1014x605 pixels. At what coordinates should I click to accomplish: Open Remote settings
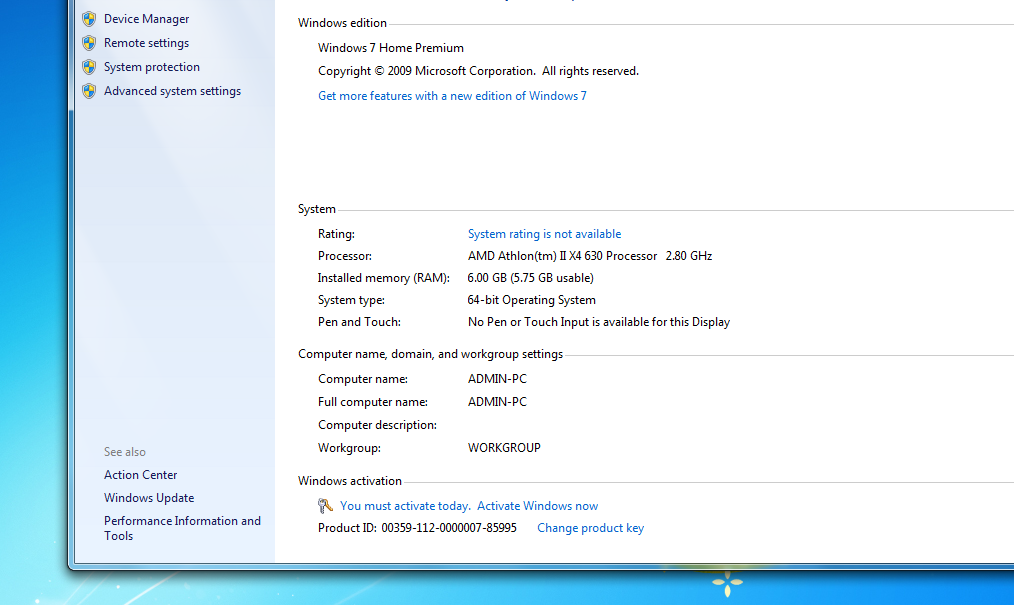(146, 43)
